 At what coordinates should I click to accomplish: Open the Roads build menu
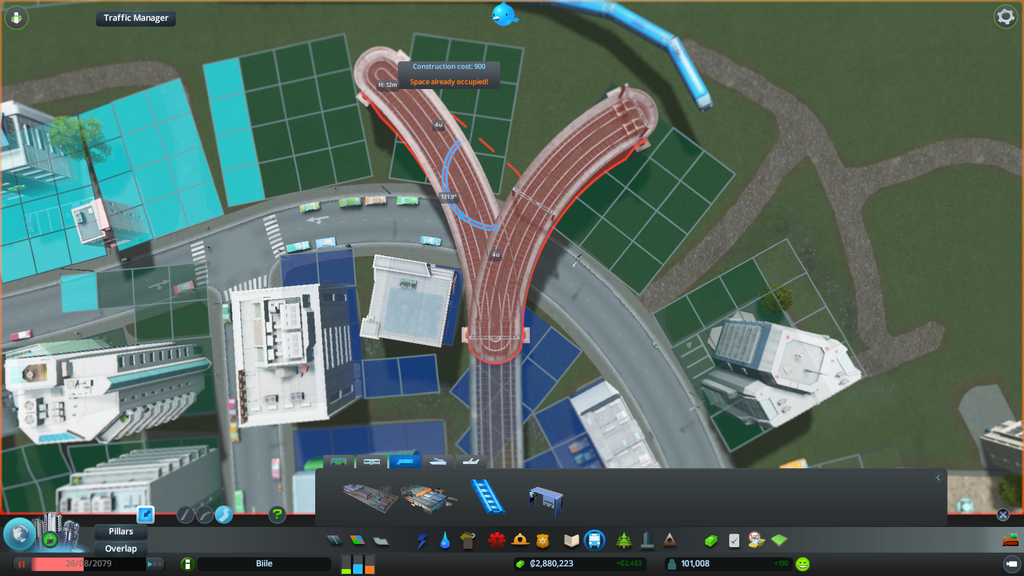[x=334, y=540]
